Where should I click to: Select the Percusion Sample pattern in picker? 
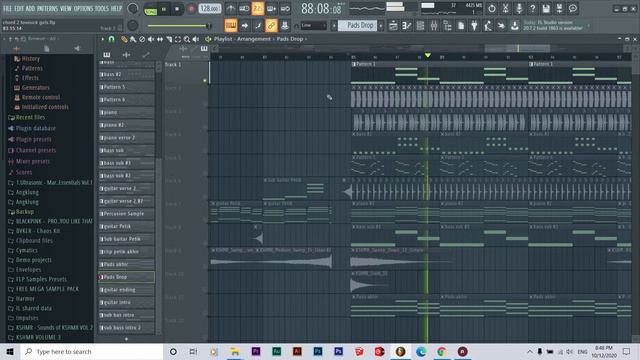127,214
